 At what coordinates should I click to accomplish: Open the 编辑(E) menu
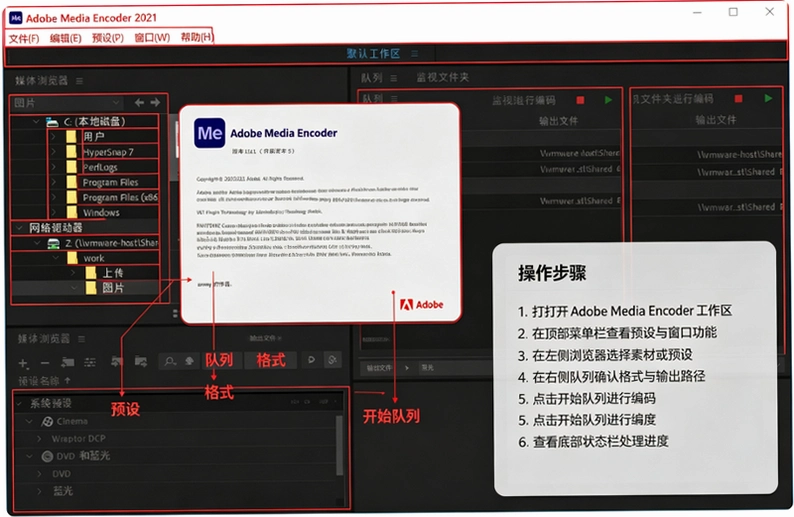click(x=65, y=38)
